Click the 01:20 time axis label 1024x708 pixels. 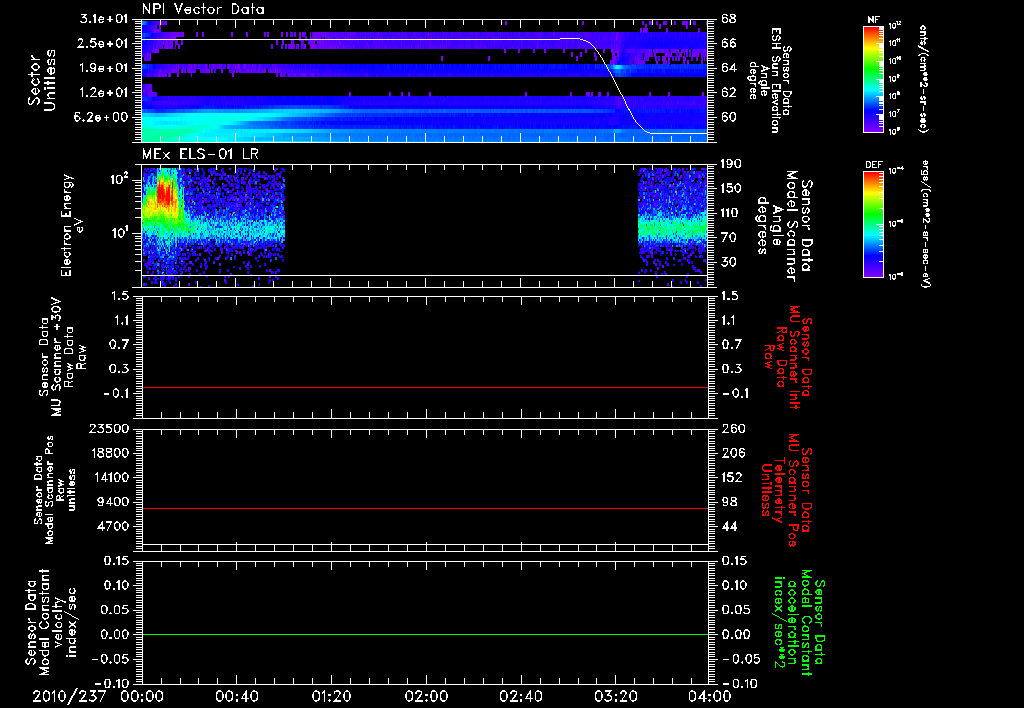tap(331, 696)
